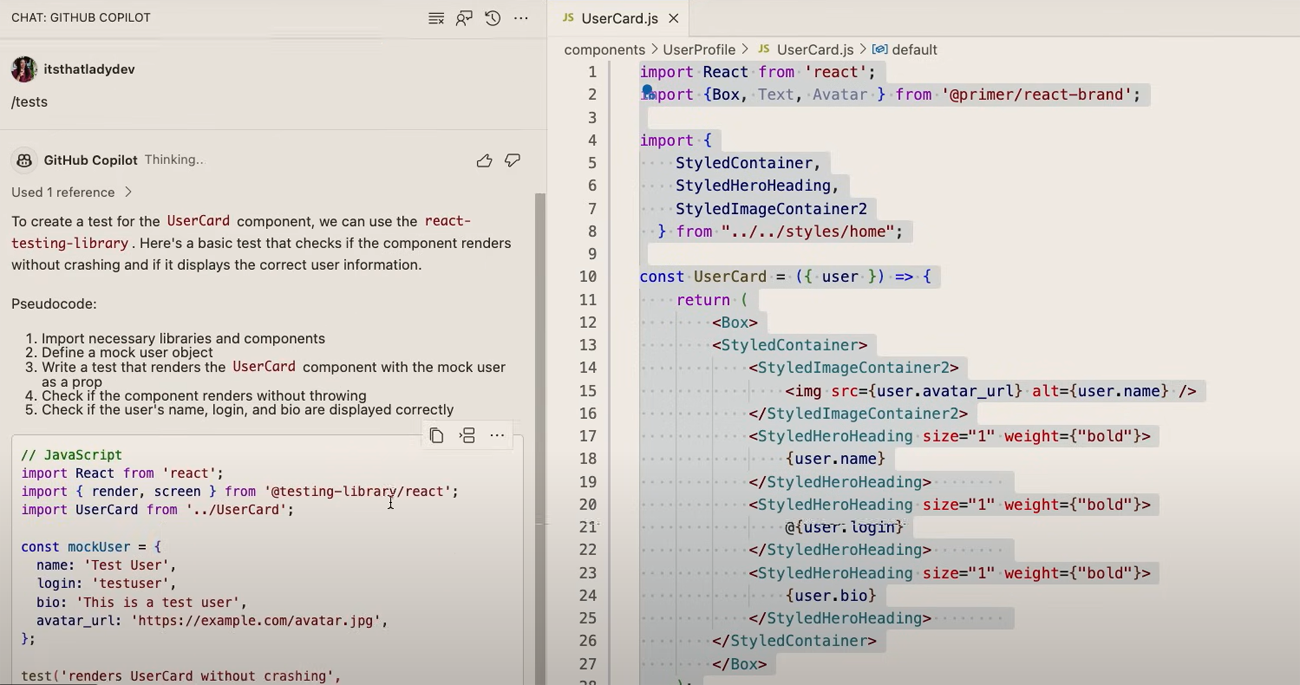The image size is (1300, 685).
Task: Click 'itsthatladydev' username in chat
Action: point(89,69)
